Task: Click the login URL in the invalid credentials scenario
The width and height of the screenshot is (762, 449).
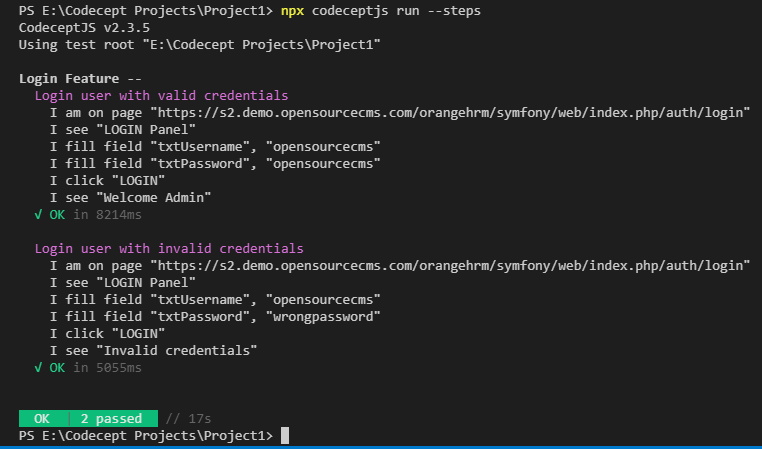Action: tap(450, 266)
